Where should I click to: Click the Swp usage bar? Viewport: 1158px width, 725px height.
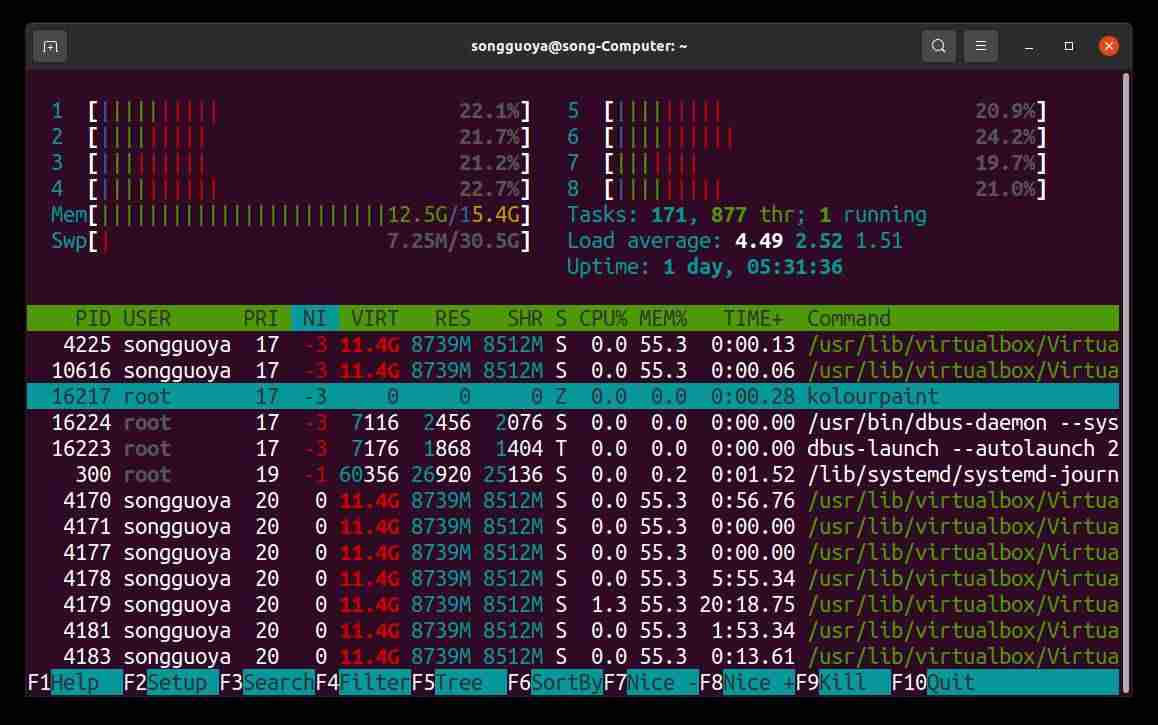click(291, 241)
